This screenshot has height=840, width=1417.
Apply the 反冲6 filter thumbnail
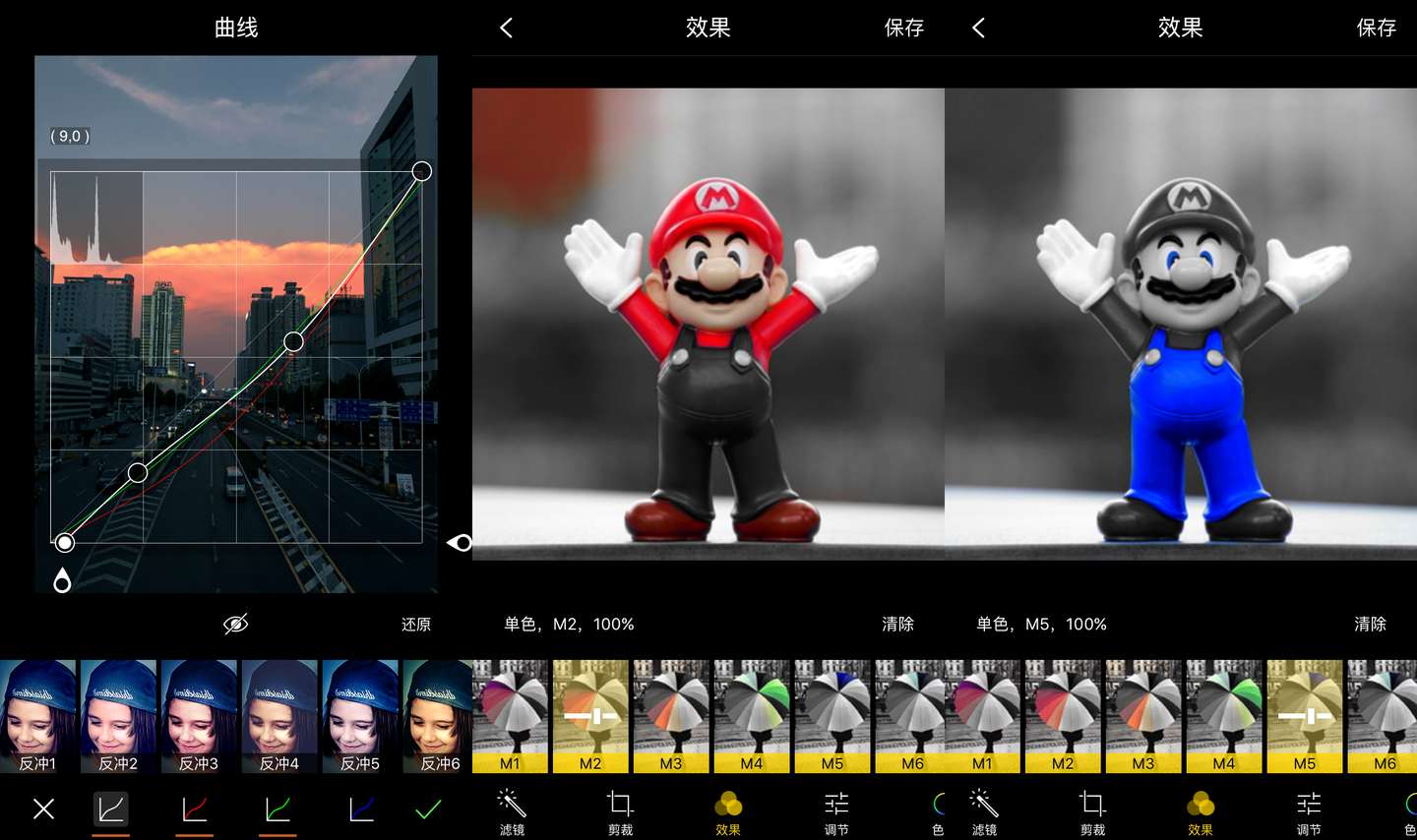click(x=438, y=716)
